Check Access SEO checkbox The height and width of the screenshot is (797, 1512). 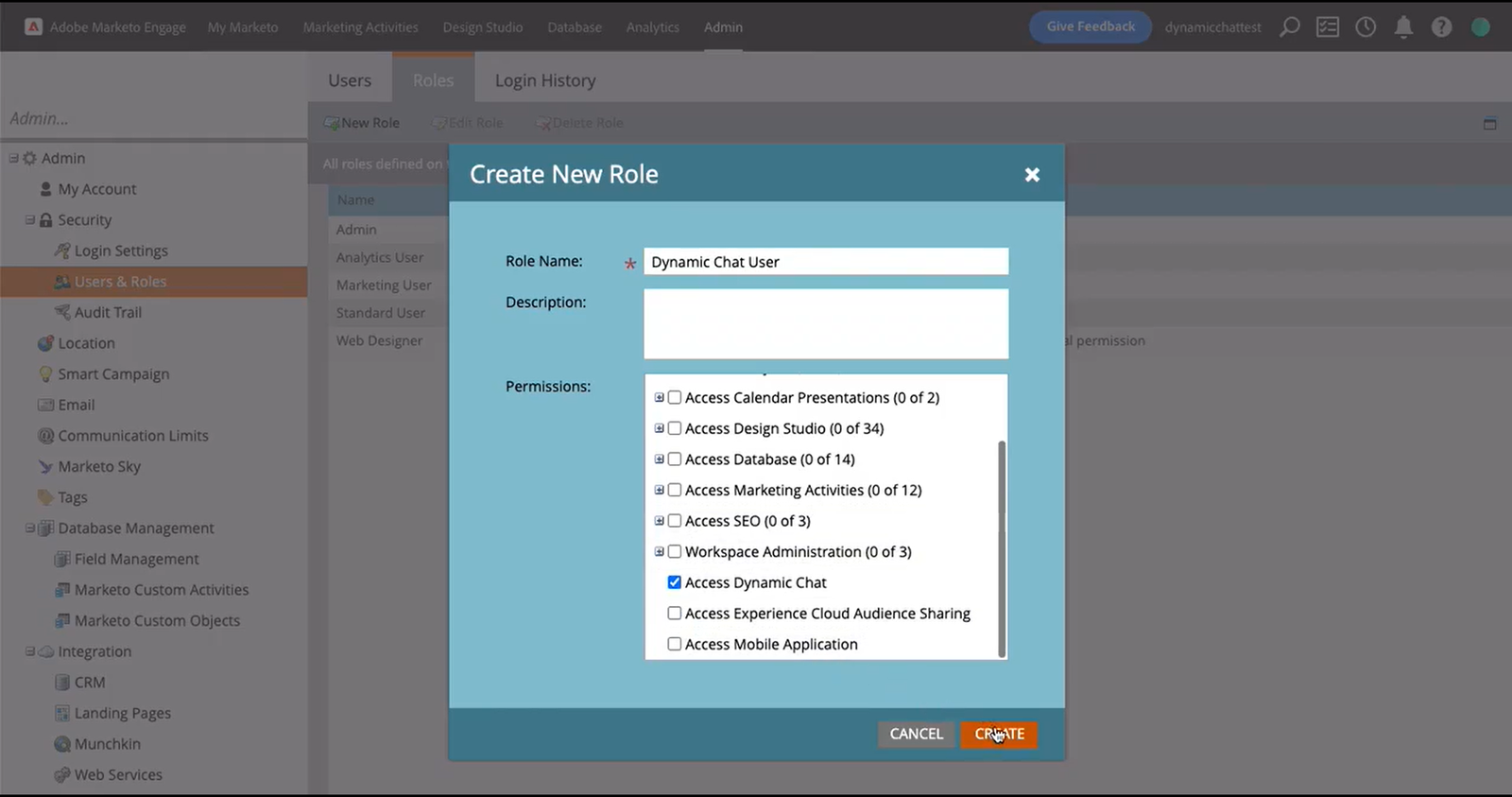[x=675, y=521]
